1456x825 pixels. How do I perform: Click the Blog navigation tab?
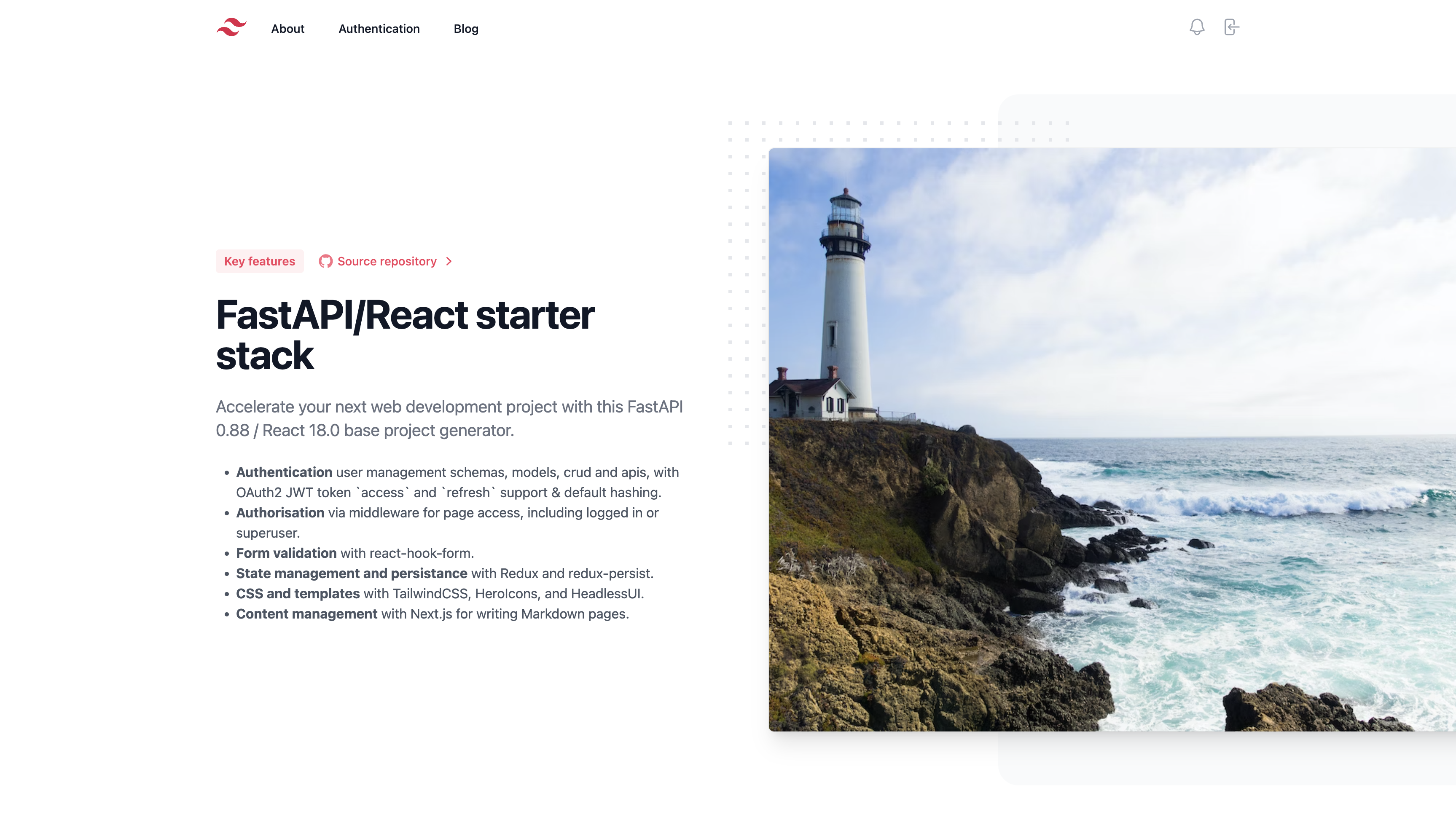click(466, 28)
